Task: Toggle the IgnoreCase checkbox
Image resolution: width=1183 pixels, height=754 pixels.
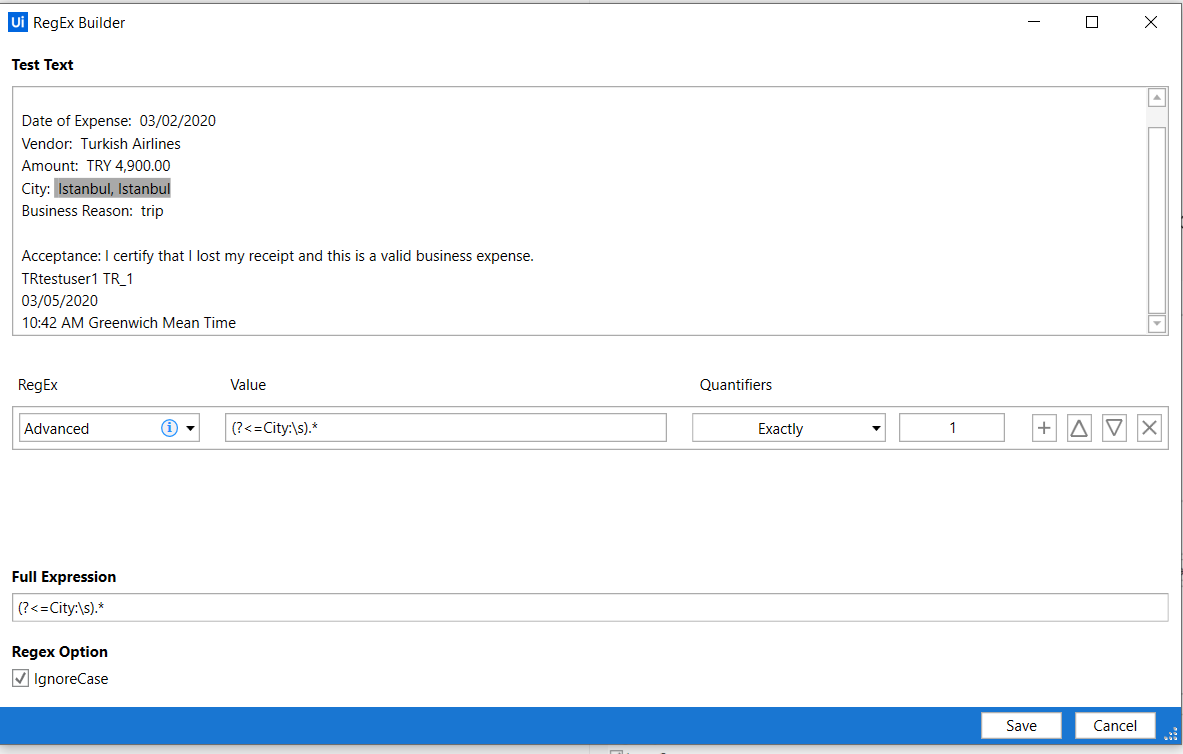Action: (x=20, y=679)
